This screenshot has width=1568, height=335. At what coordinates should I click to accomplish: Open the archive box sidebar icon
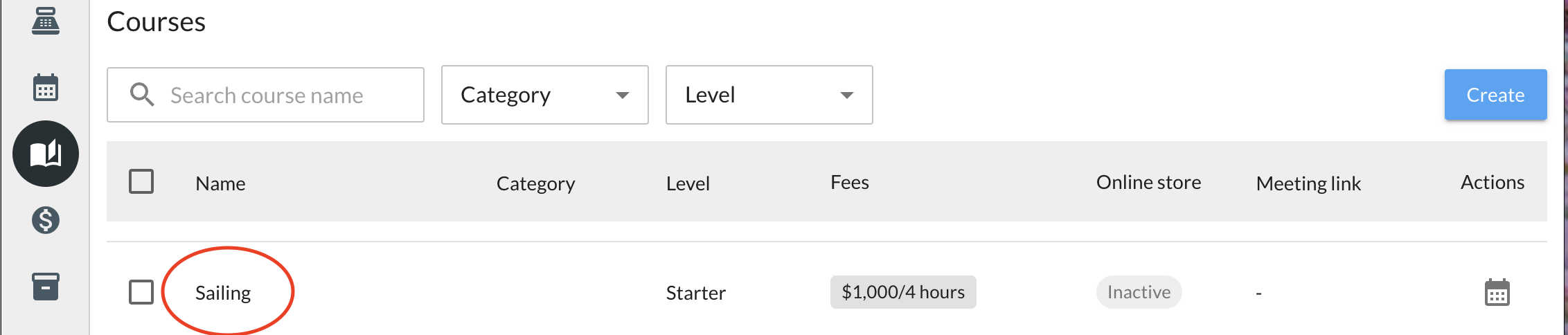46,286
